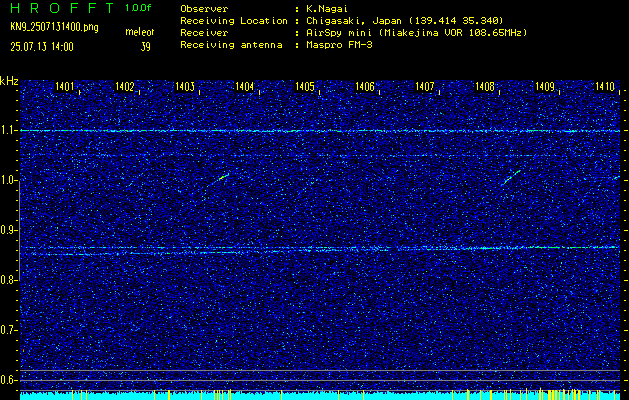Click the HROFFT program title

[62, 8]
